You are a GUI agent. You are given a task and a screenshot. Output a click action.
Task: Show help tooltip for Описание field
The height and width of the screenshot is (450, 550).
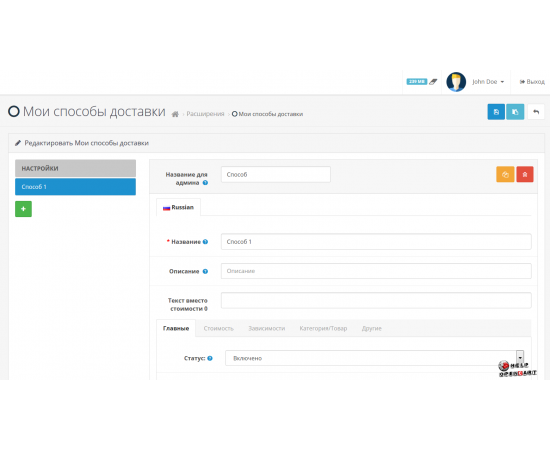[205, 271]
